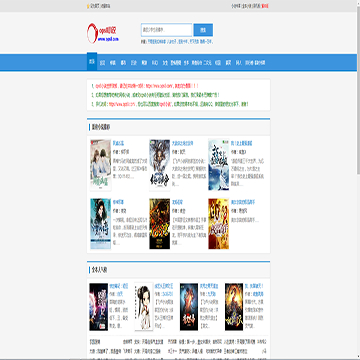The image size is (360, 360).
Task: Click the yellow icon in the top-left bar
Action: pyautogui.click(x=88, y=6)
